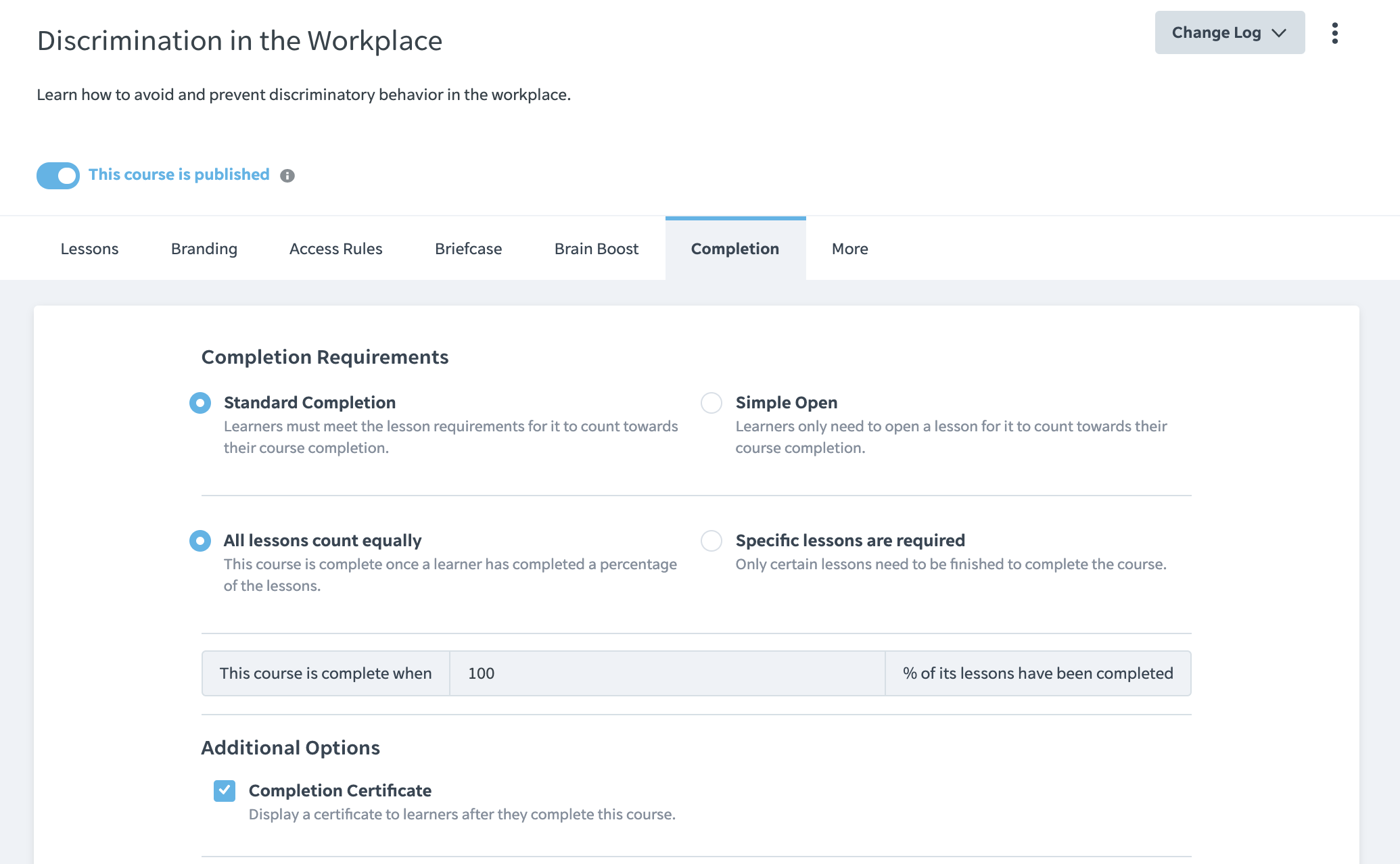Select Standard Completion radio button
The width and height of the screenshot is (1400, 864).
pyautogui.click(x=200, y=403)
